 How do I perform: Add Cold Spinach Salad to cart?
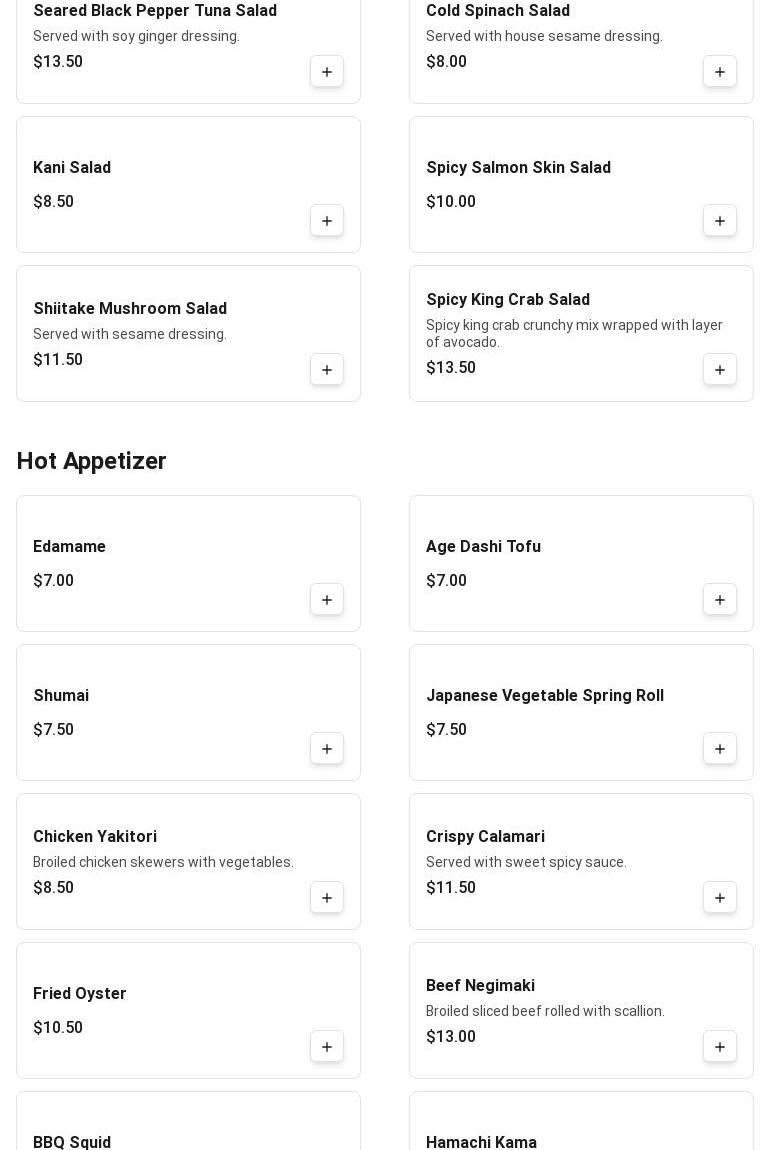(x=720, y=72)
